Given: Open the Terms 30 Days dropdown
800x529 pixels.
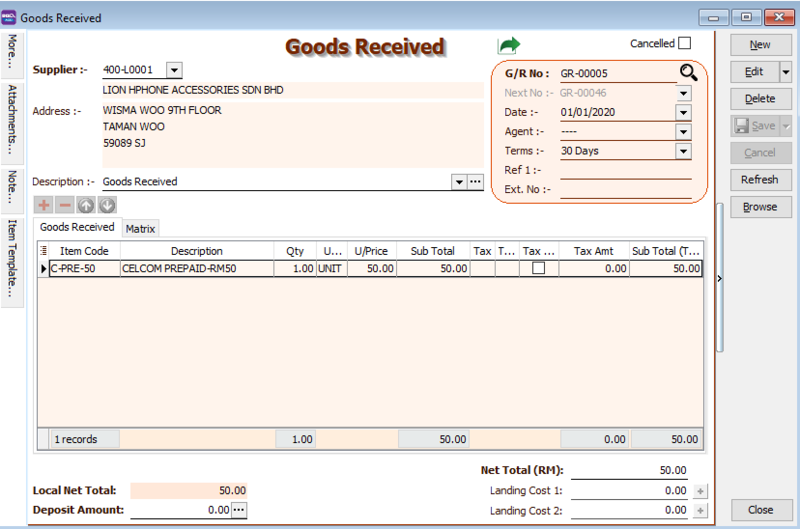Looking at the screenshot, I should click(683, 151).
